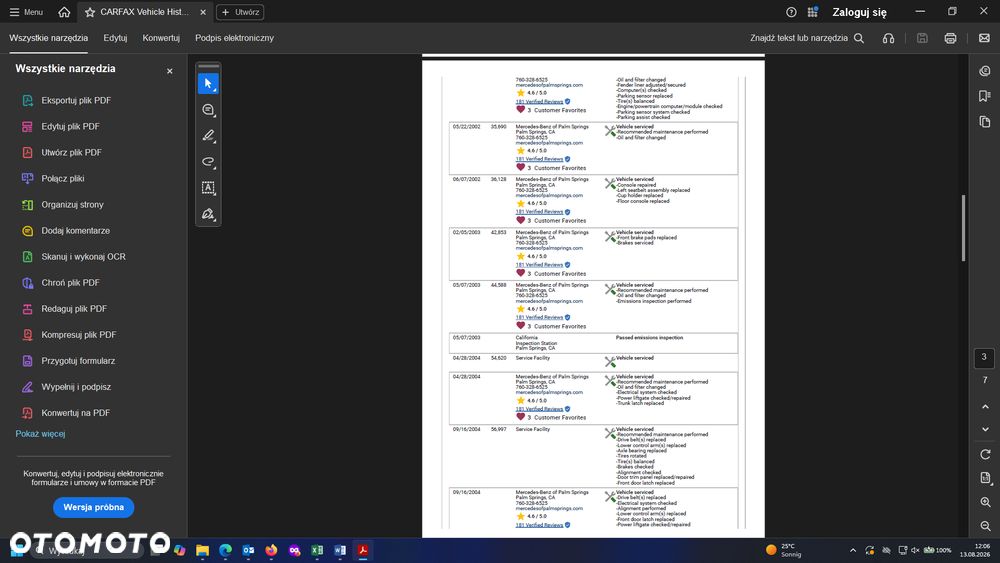Select the Wszystkie narzędzia tab
This screenshot has width=1000, height=563.
pyautogui.click(x=48, y=38)
